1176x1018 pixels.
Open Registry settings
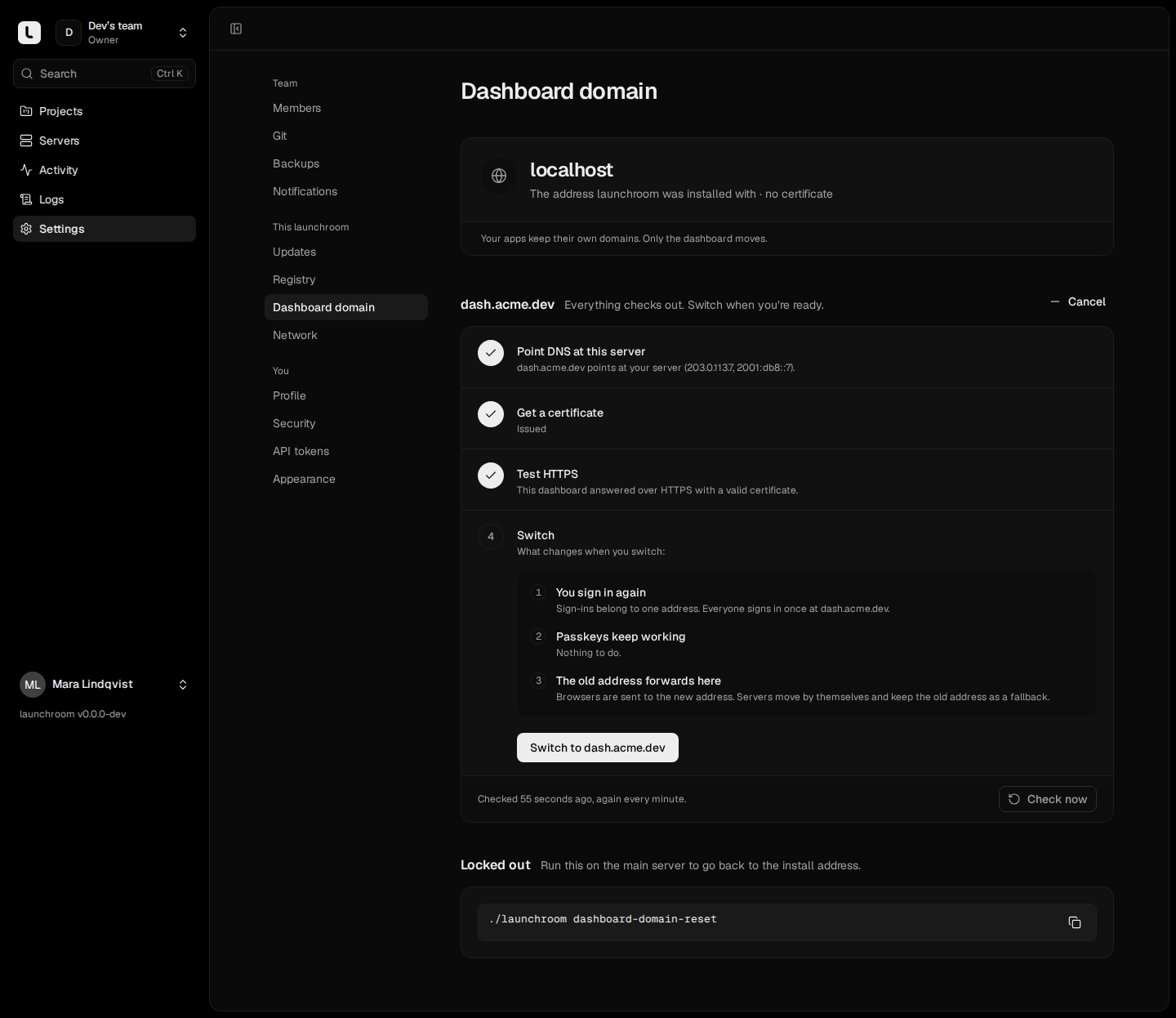(346, 279)
